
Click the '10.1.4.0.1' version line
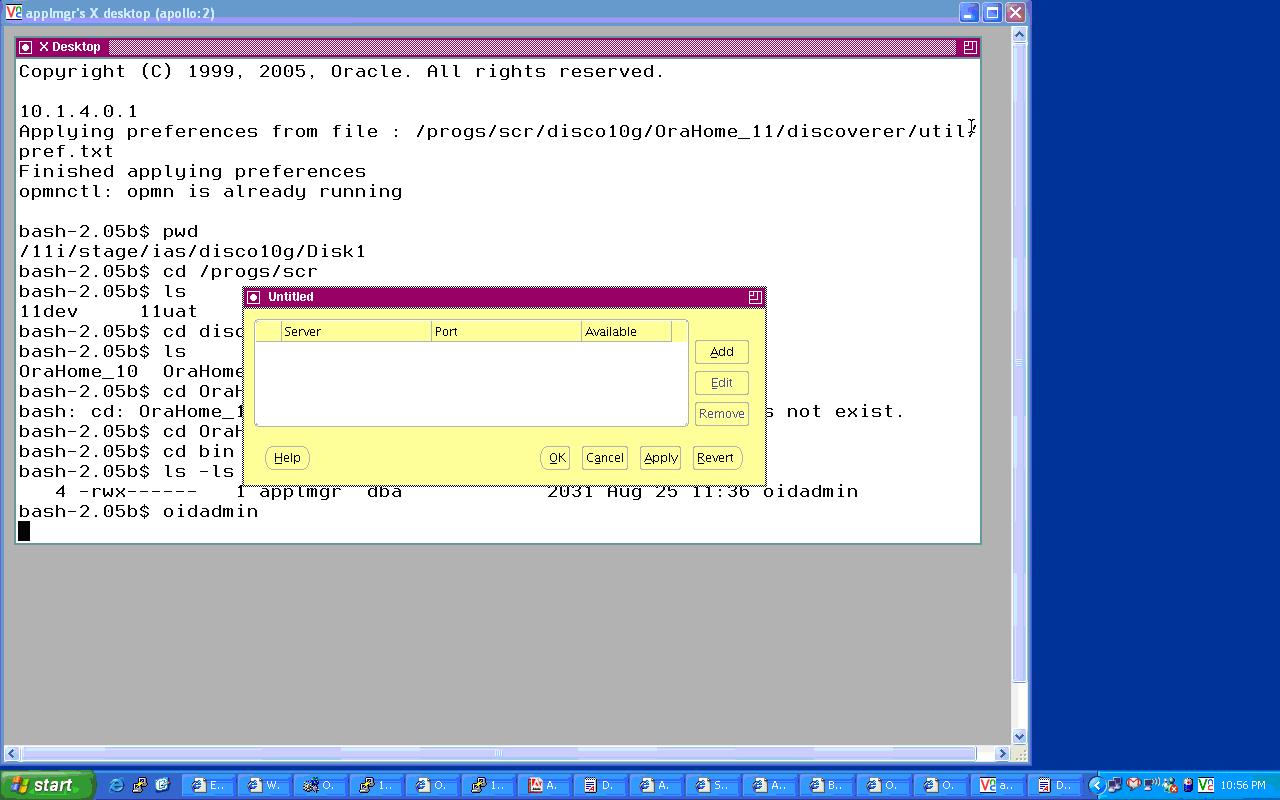78,111
